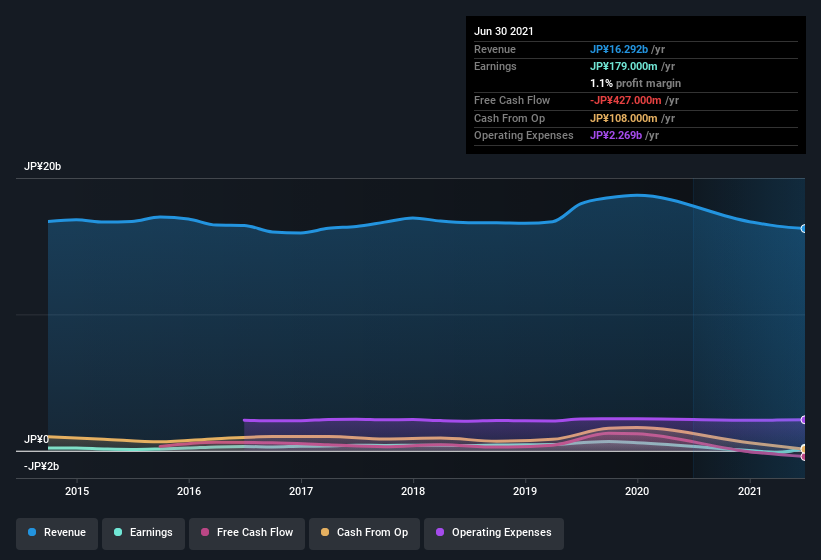Image resolution: width=821 pixels, height=560 pixels.
Task: Click the blue Revenue endpoint marker
Action: tap(804, 229)
